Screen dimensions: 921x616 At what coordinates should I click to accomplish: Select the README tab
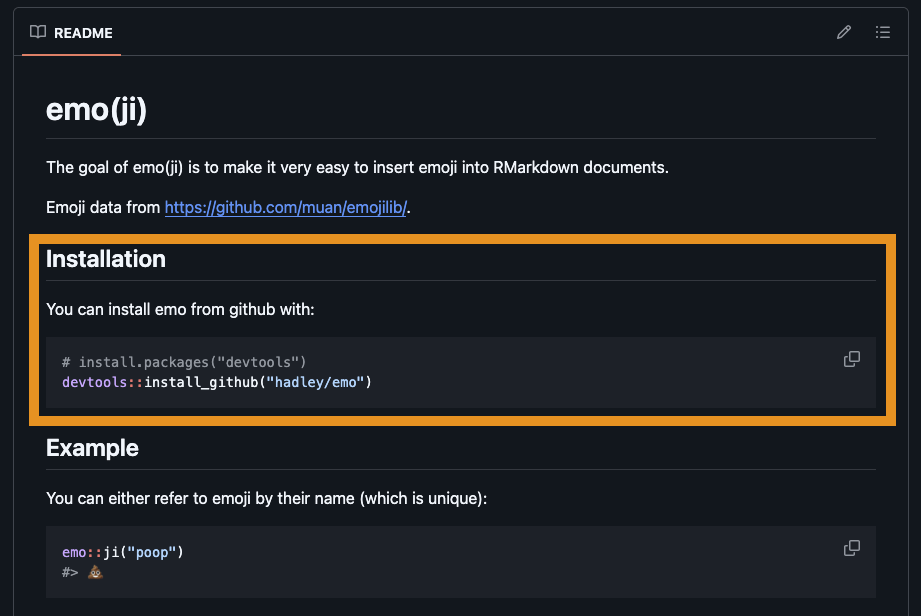click(x=82, y=32)
